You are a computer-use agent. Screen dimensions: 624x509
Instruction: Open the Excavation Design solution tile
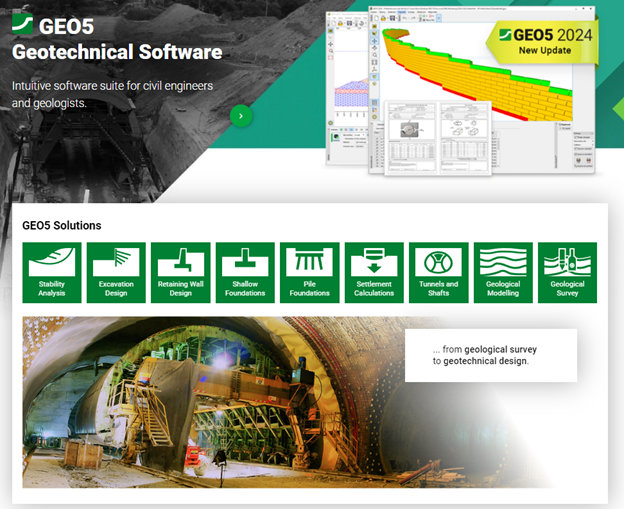116,273
